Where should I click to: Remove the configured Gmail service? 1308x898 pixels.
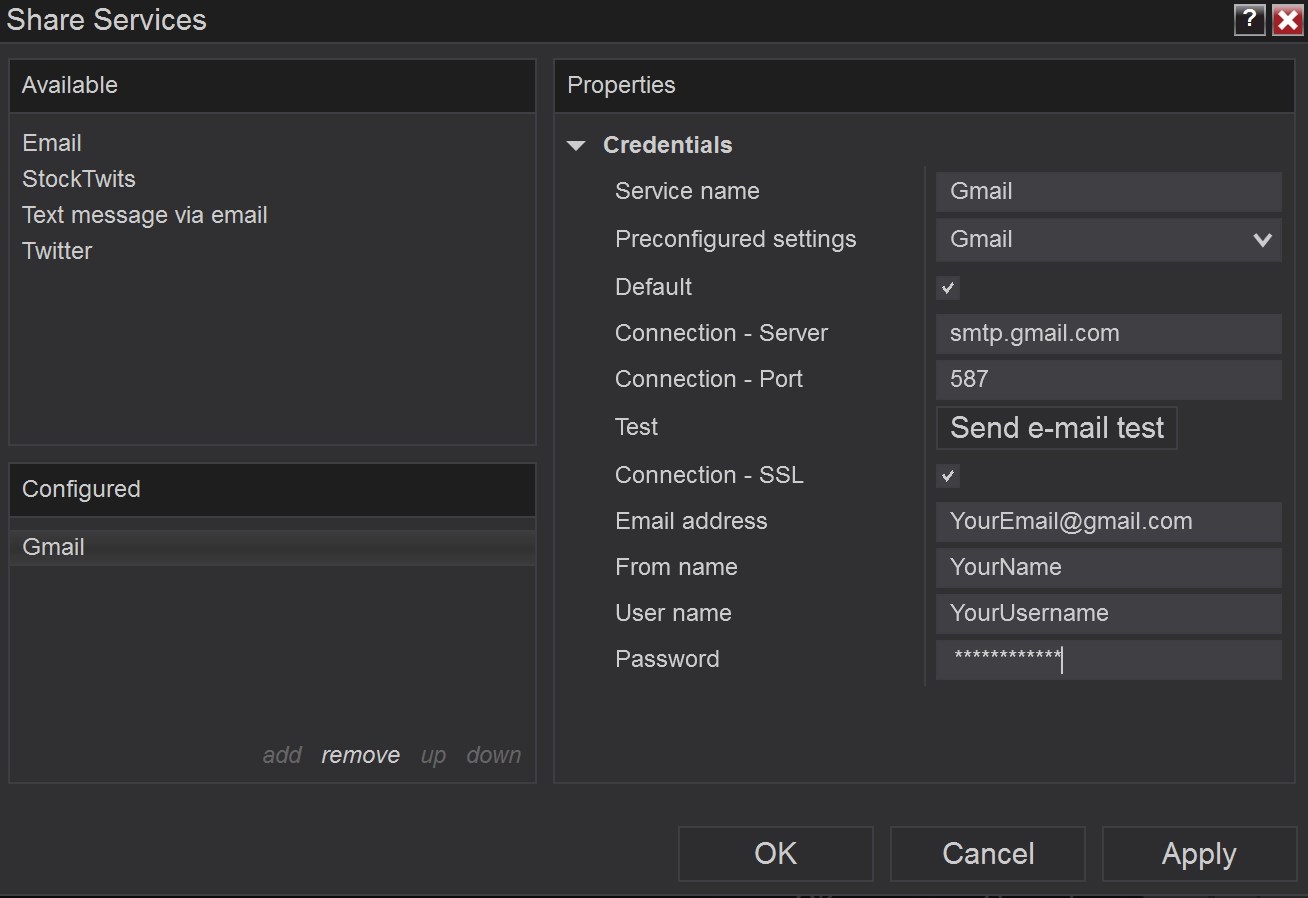click(x=360, y=755)
